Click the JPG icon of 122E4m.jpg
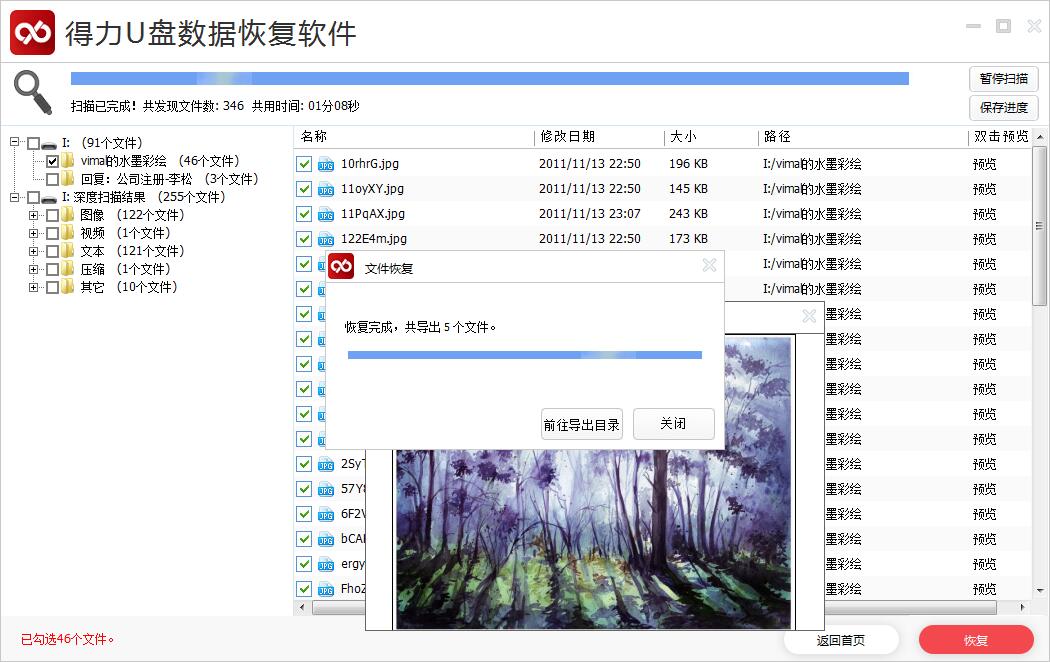The height and width of the screenshot is (662, 1050). point(326,240)
